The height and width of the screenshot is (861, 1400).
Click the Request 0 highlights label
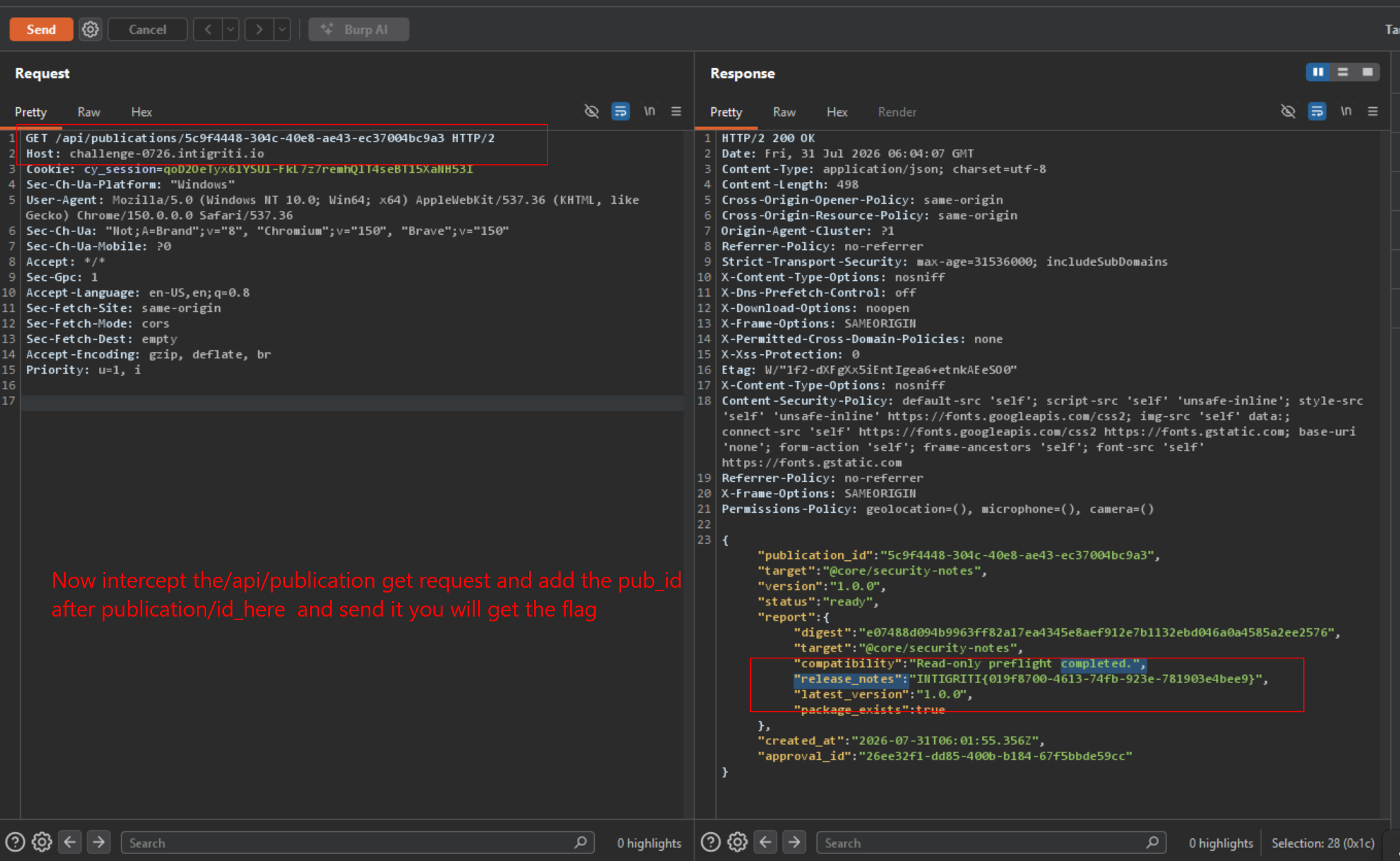click(x=649, y=843)
